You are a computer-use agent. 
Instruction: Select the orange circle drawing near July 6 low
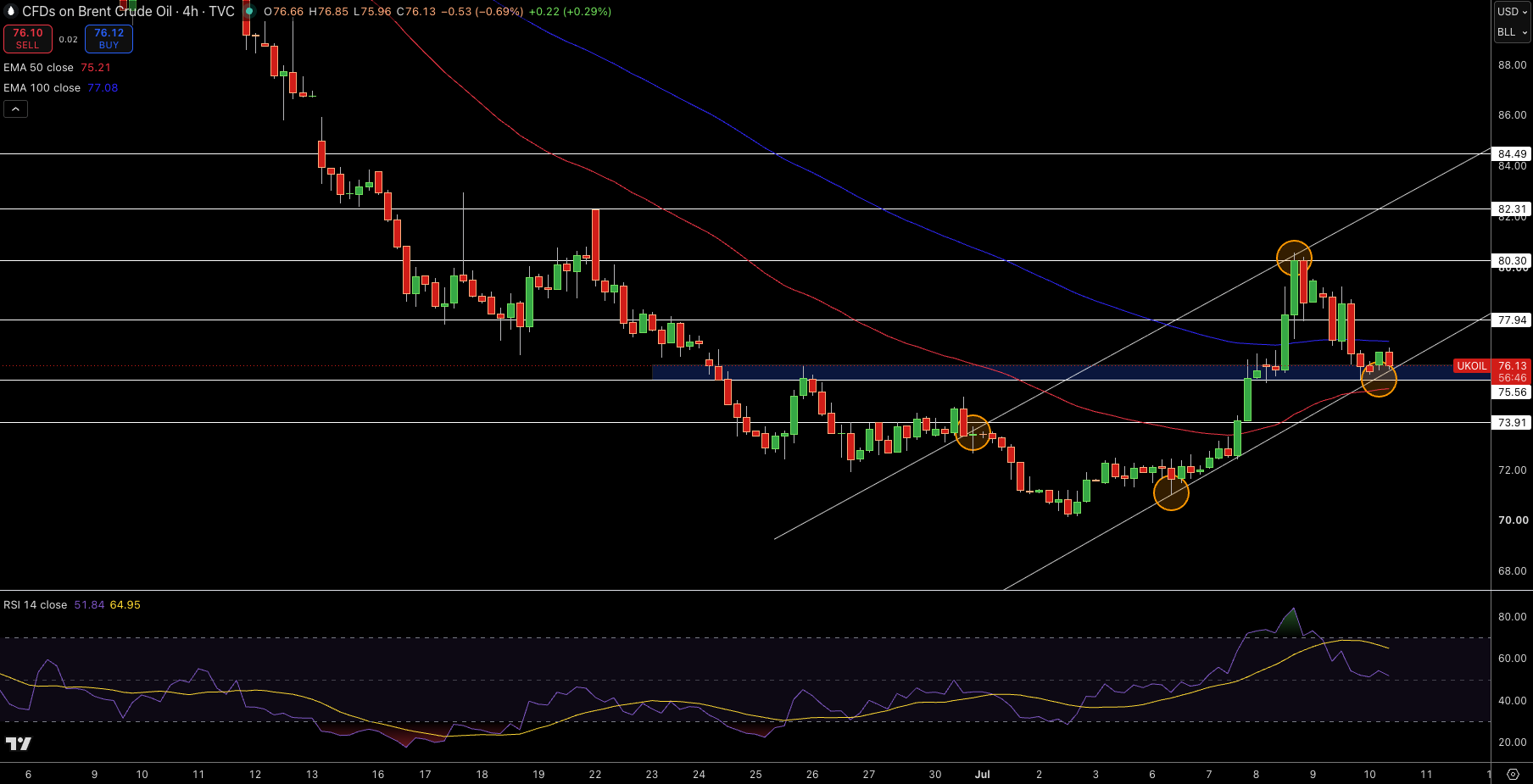click(x=1171, y=492)
